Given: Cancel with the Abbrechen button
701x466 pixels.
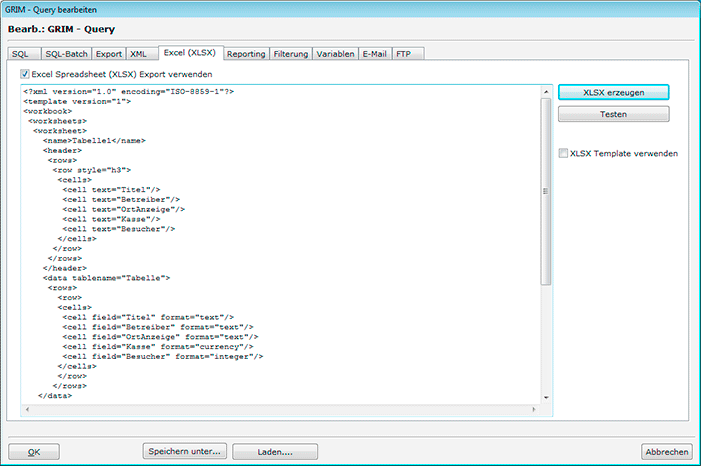Looking at the screenshot, I should coord(667,451).
